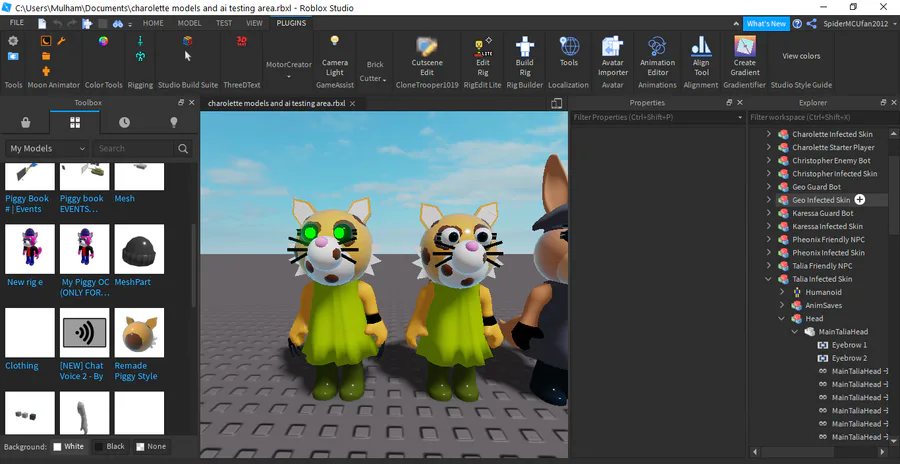Open the Toolbox Marketplace bag tab
Image resolution: width=900 pixels, height=464 pixels.
coord(25,122)
